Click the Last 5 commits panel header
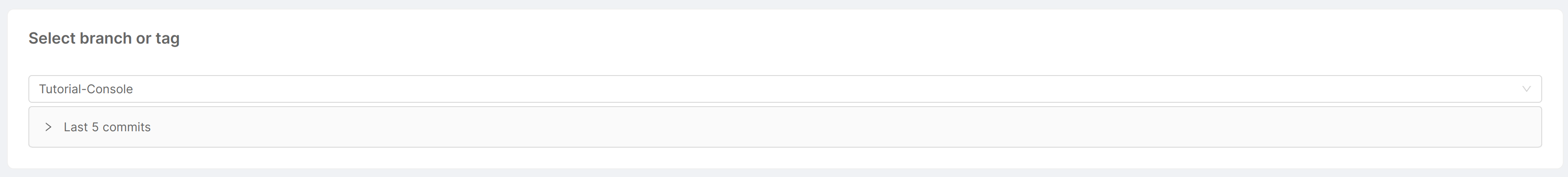This screenshot has width=1568, height=177. (x=784, y=127)
